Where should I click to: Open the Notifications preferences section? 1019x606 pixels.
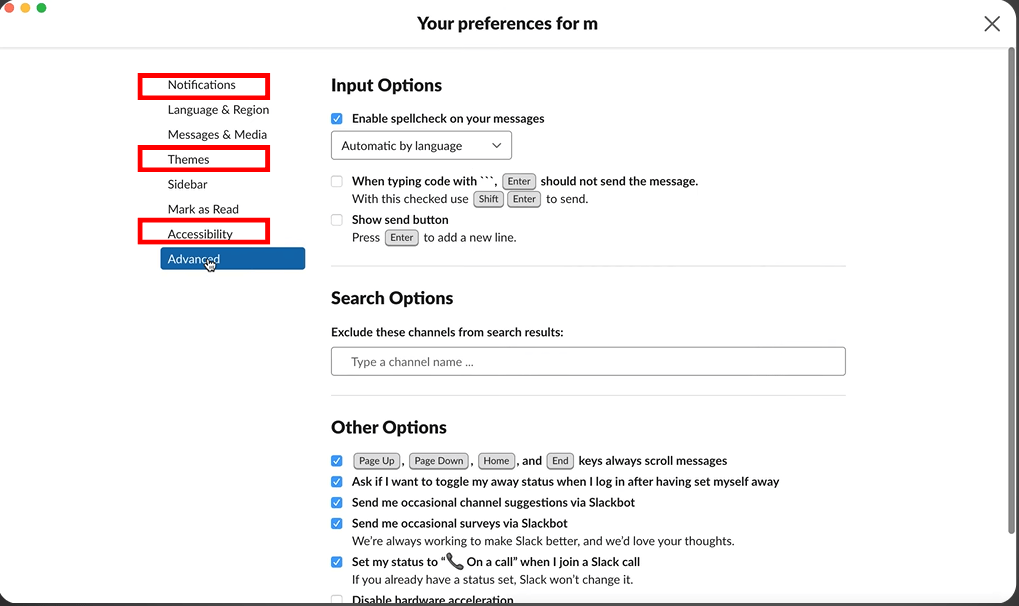pyautogui.click(x=202, y=86)
